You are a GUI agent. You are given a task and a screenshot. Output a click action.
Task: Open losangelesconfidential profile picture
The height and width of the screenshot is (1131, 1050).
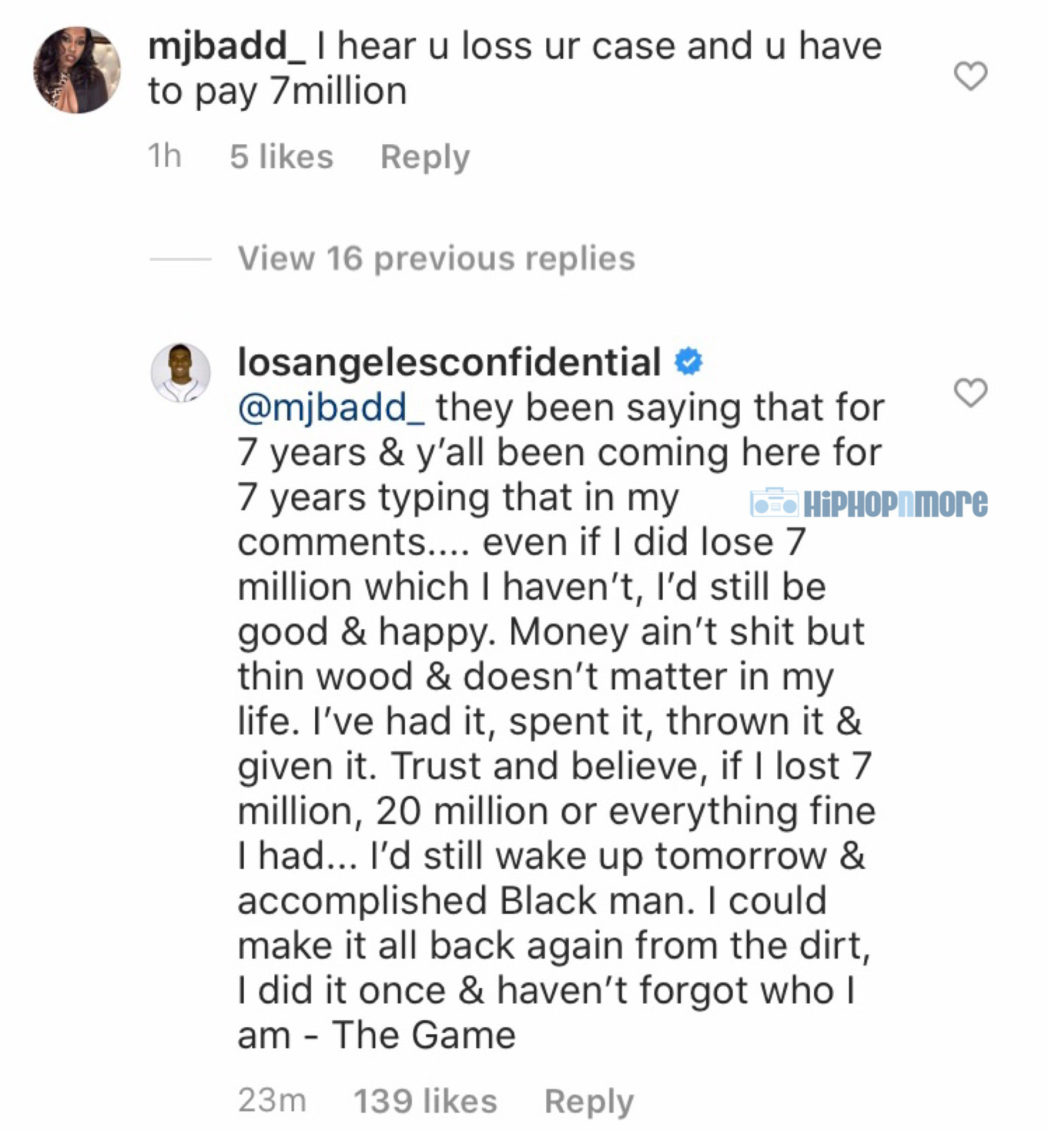pyautogui.click(x=180, y=373)
